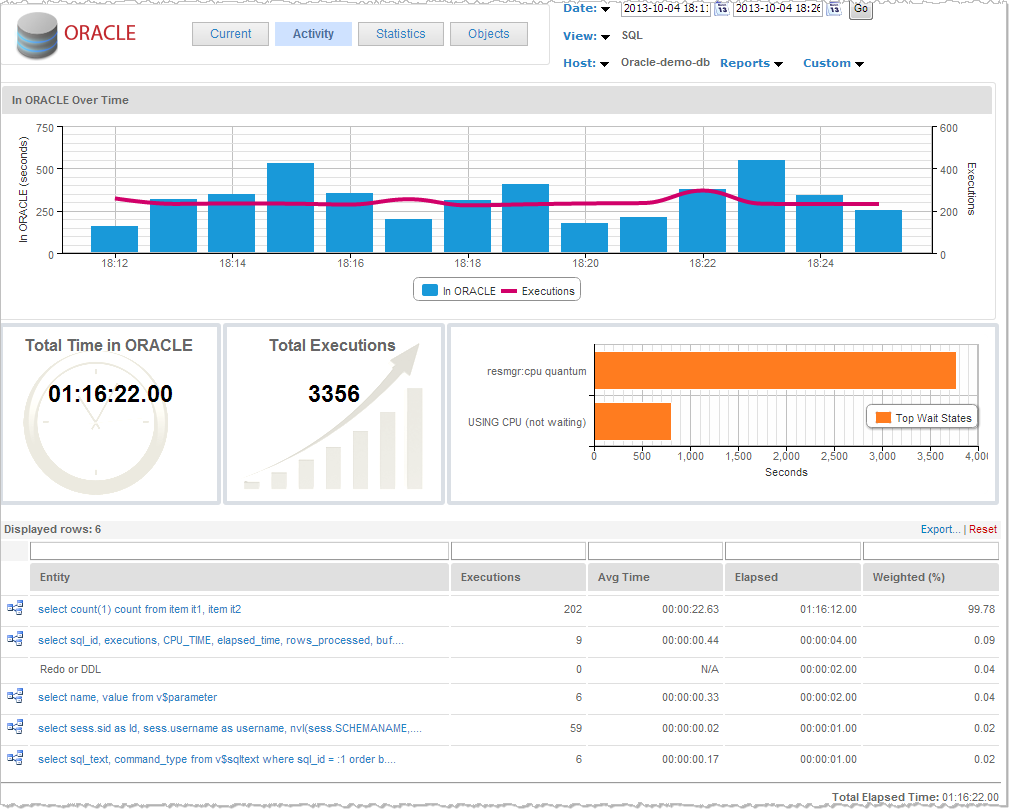Open plan icon for select sql_text, command_type row
The image size is (1013, 812).
[15, 758]
